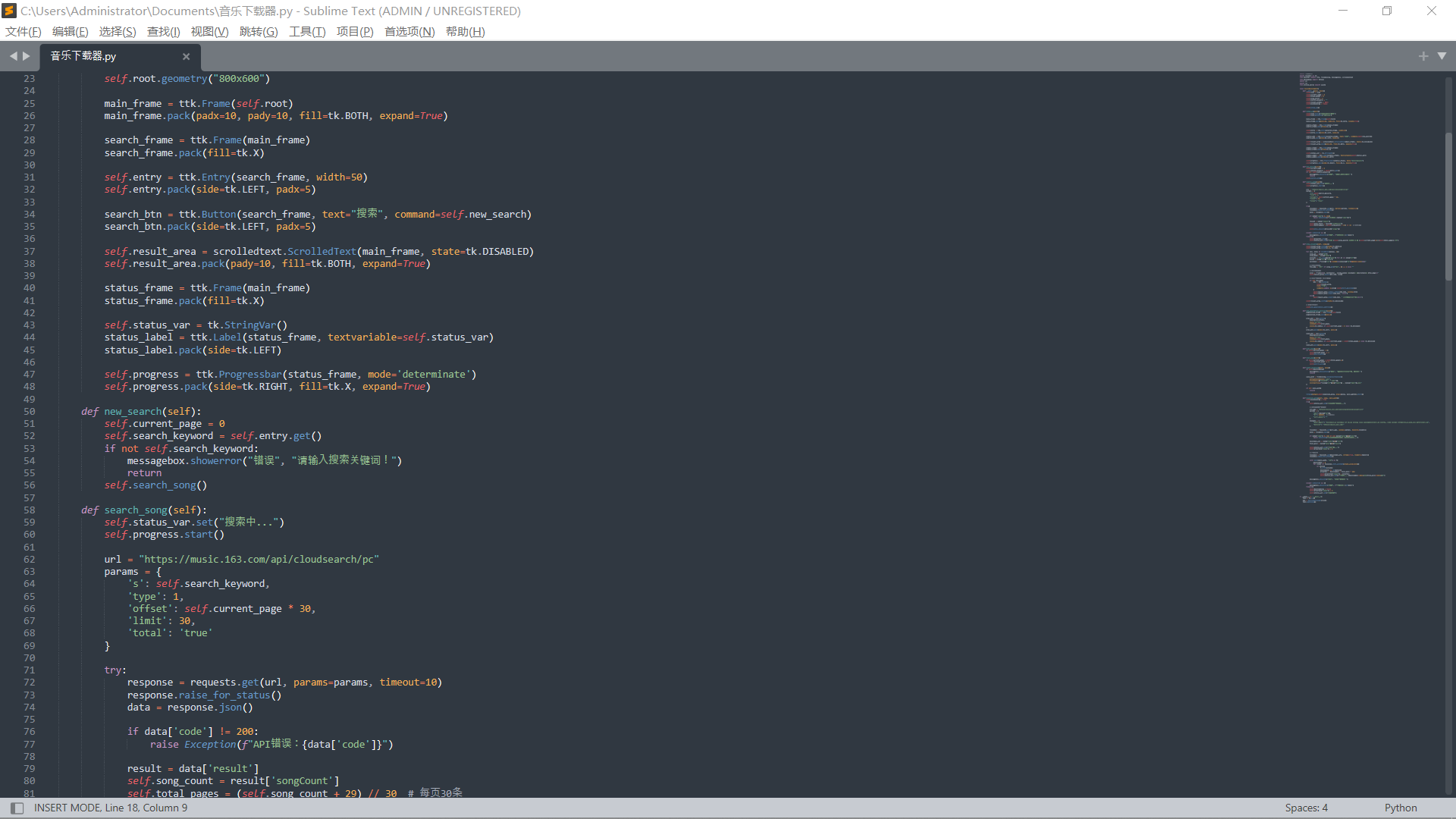Open the 查找(I) menu
This screenshot has width=1456, height=819.
tap(163, 31)
